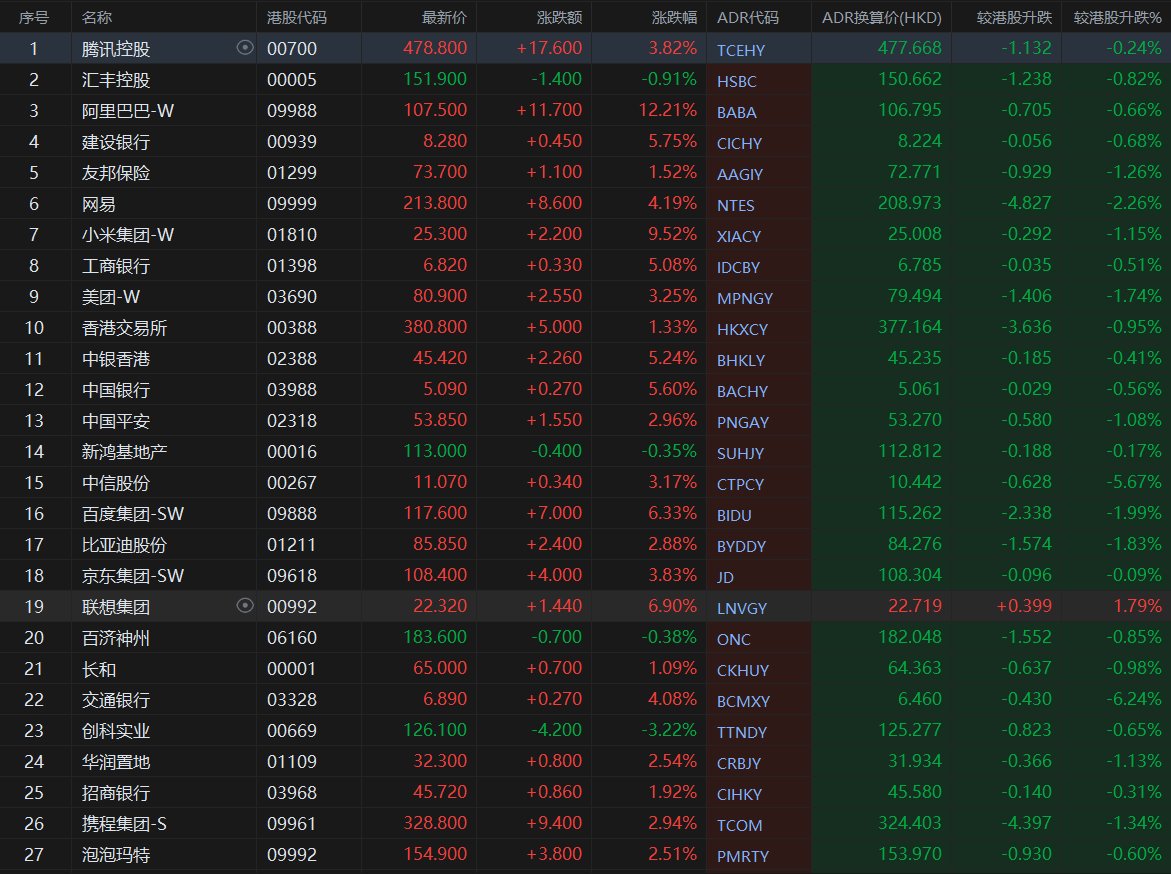Image resolution: width=1171 pixels, height=874 pixels.
Task: Sort by 港股代码 column header
Action: [x=296, y=17]
